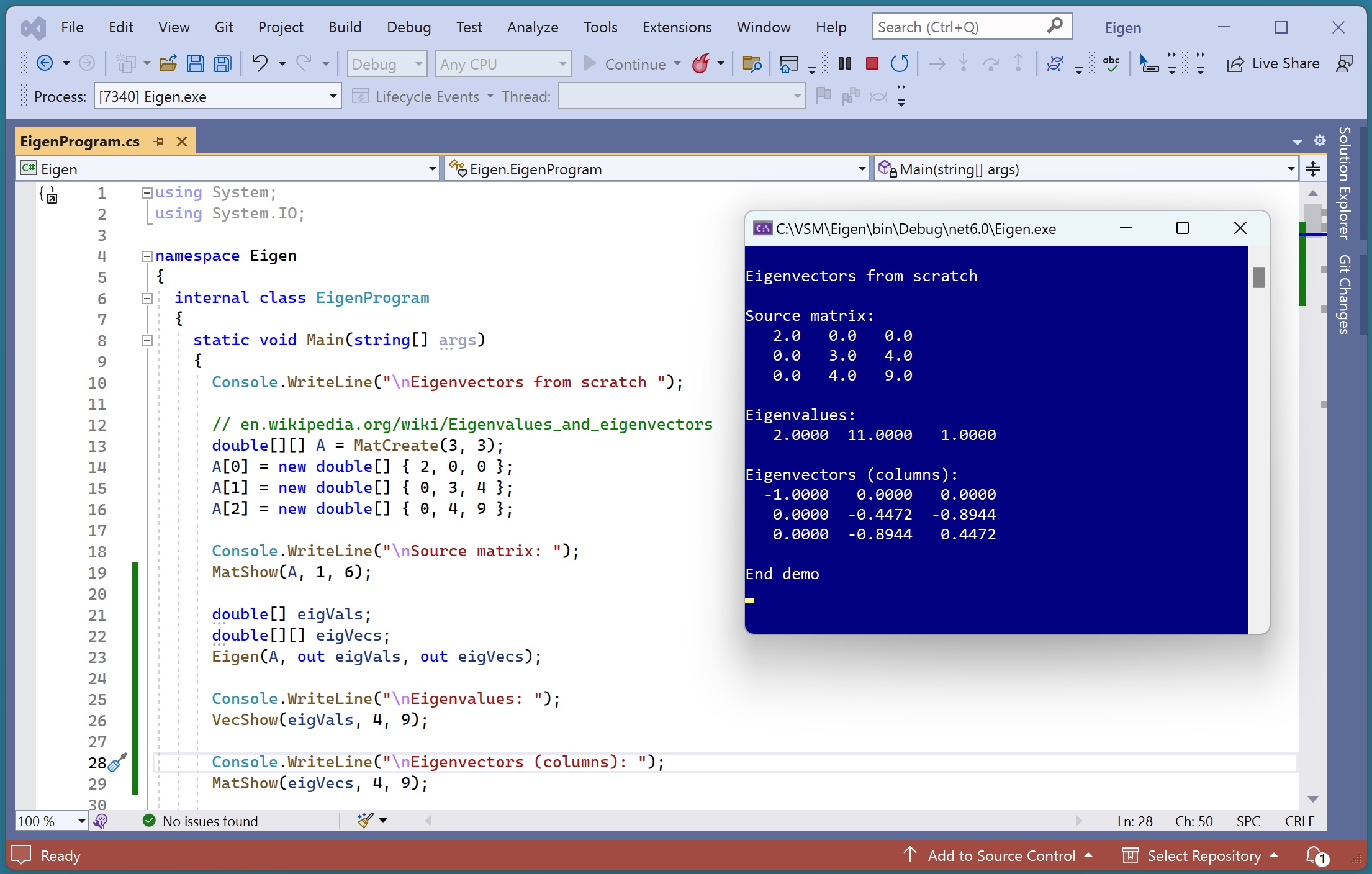
Task: Click the Restart debugging circular arrow icon
Action: click(899, 63)
